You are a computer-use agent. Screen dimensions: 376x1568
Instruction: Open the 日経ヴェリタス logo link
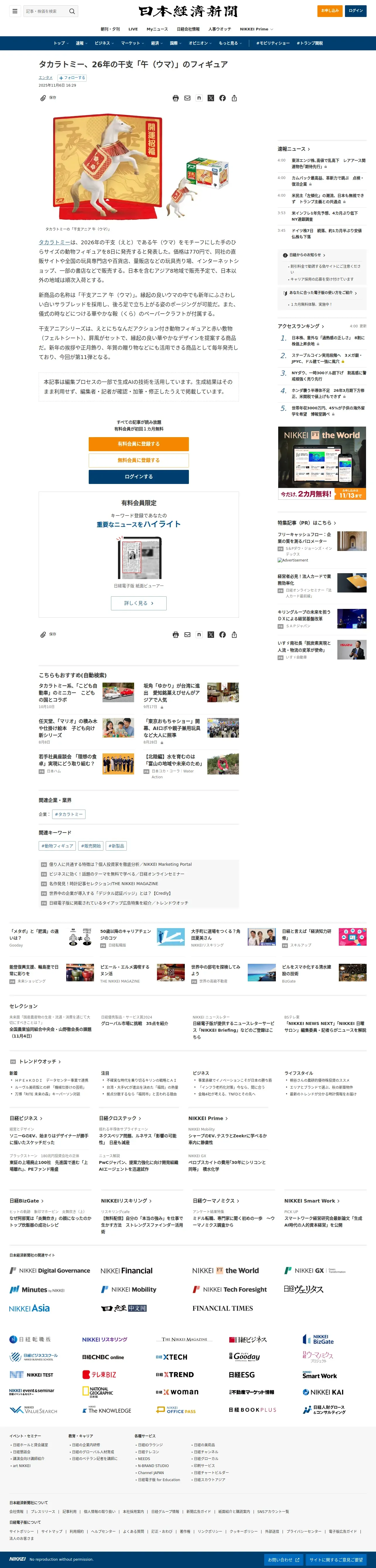(x=303, y=1289)
